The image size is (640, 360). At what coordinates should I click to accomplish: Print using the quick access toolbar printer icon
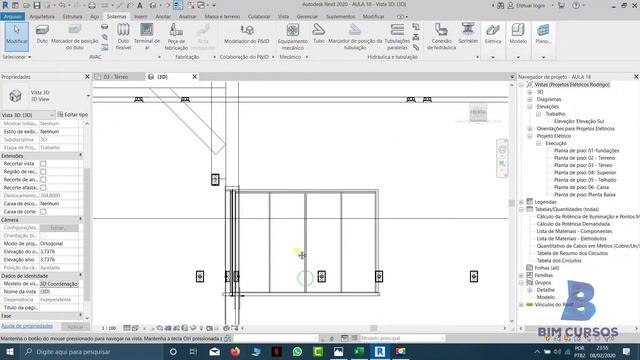[x=92, y=5]
